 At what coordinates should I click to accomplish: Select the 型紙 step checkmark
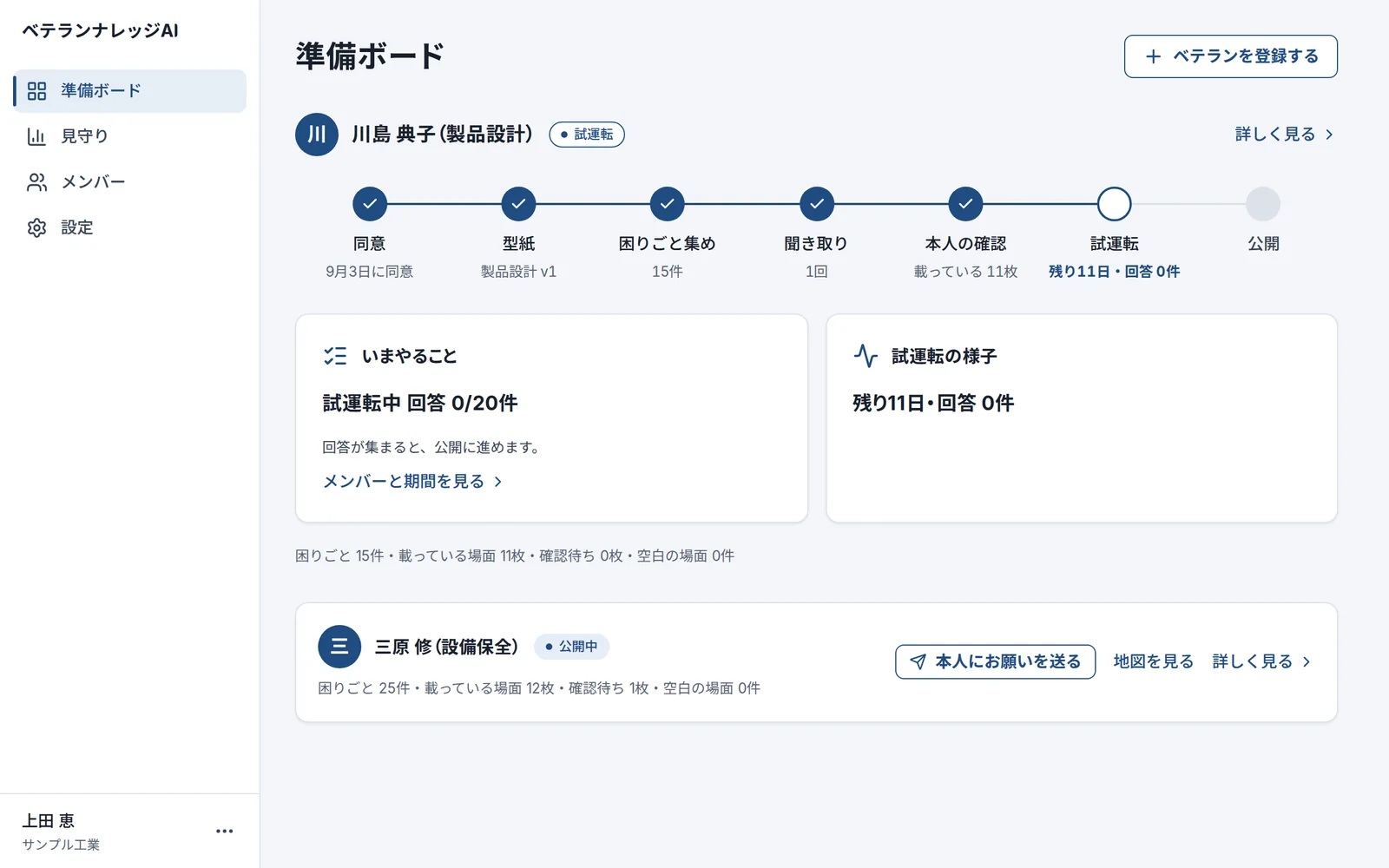tap(518, 204)
